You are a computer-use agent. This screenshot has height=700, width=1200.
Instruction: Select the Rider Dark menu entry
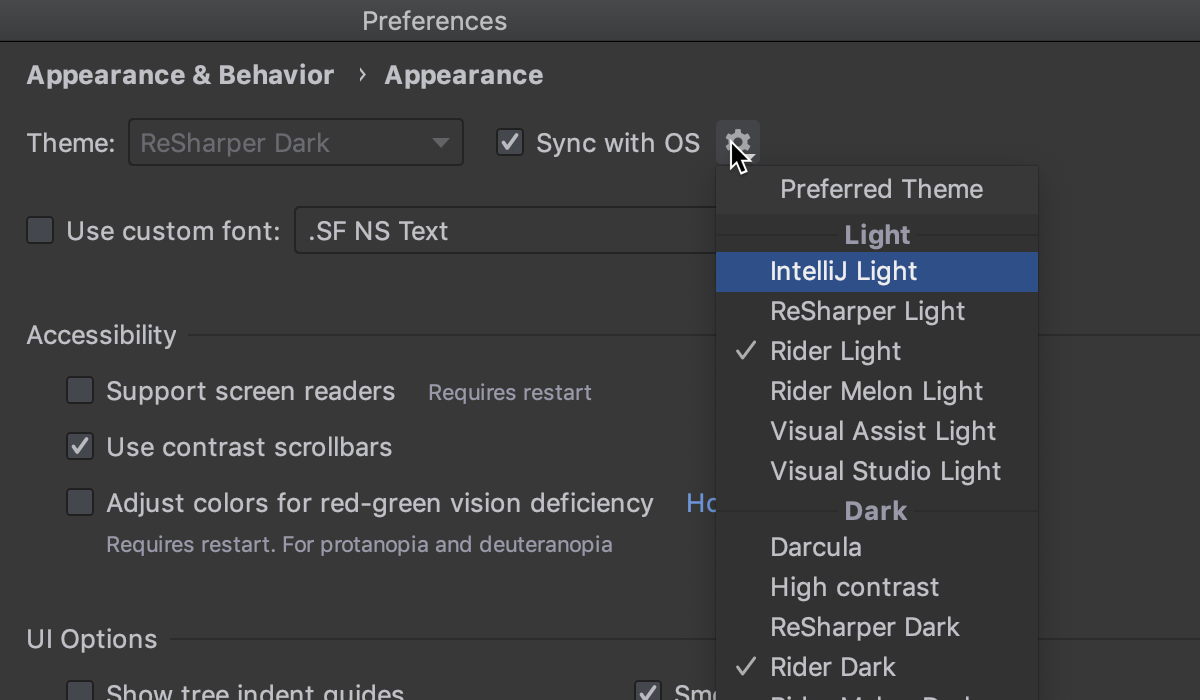[x=877, y=667]
